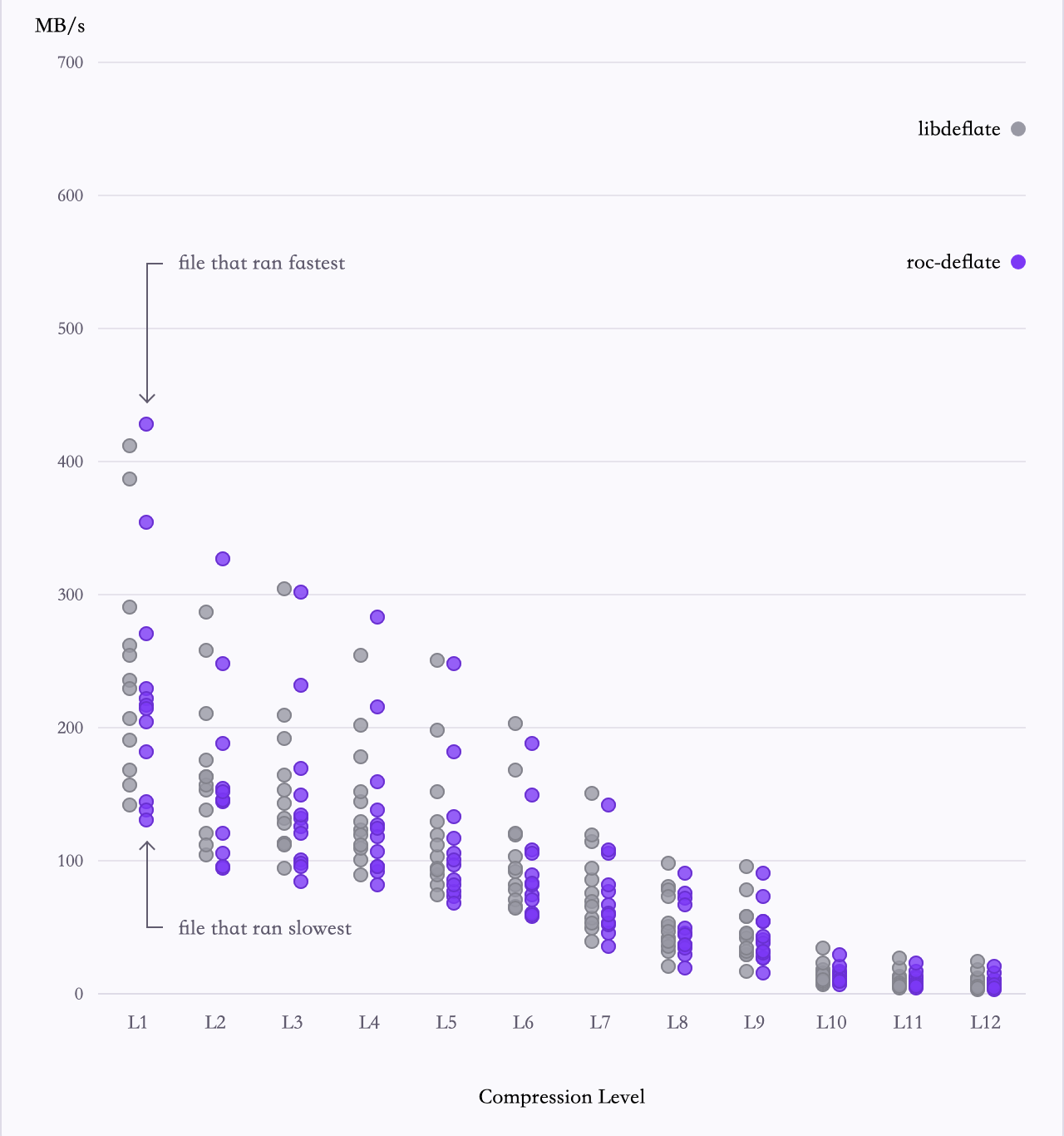Select the roc-deflate legend label
This screenshot has width=1064, height=1136.
(x=953, y=262)
